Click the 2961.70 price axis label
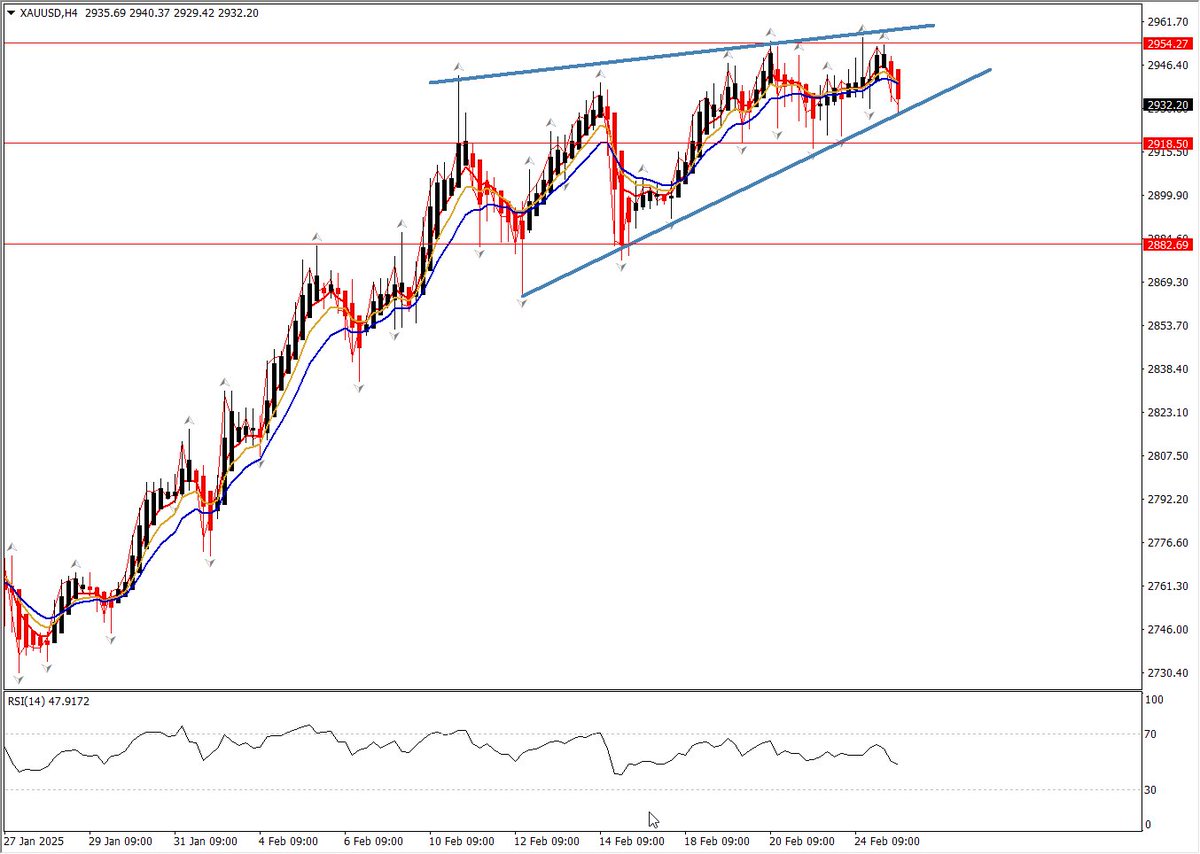The image size is (1200, 854). [x=1166, y=21]
